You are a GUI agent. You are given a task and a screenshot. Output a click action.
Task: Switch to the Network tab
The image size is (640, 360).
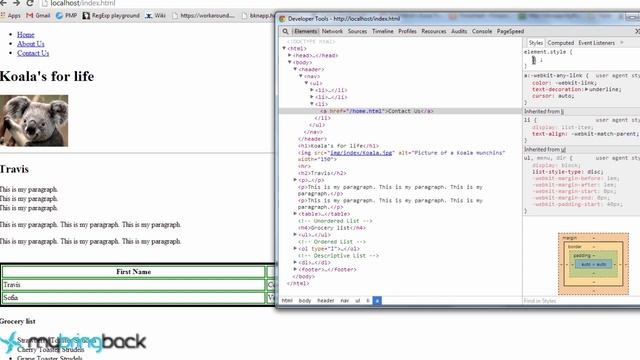332,31
